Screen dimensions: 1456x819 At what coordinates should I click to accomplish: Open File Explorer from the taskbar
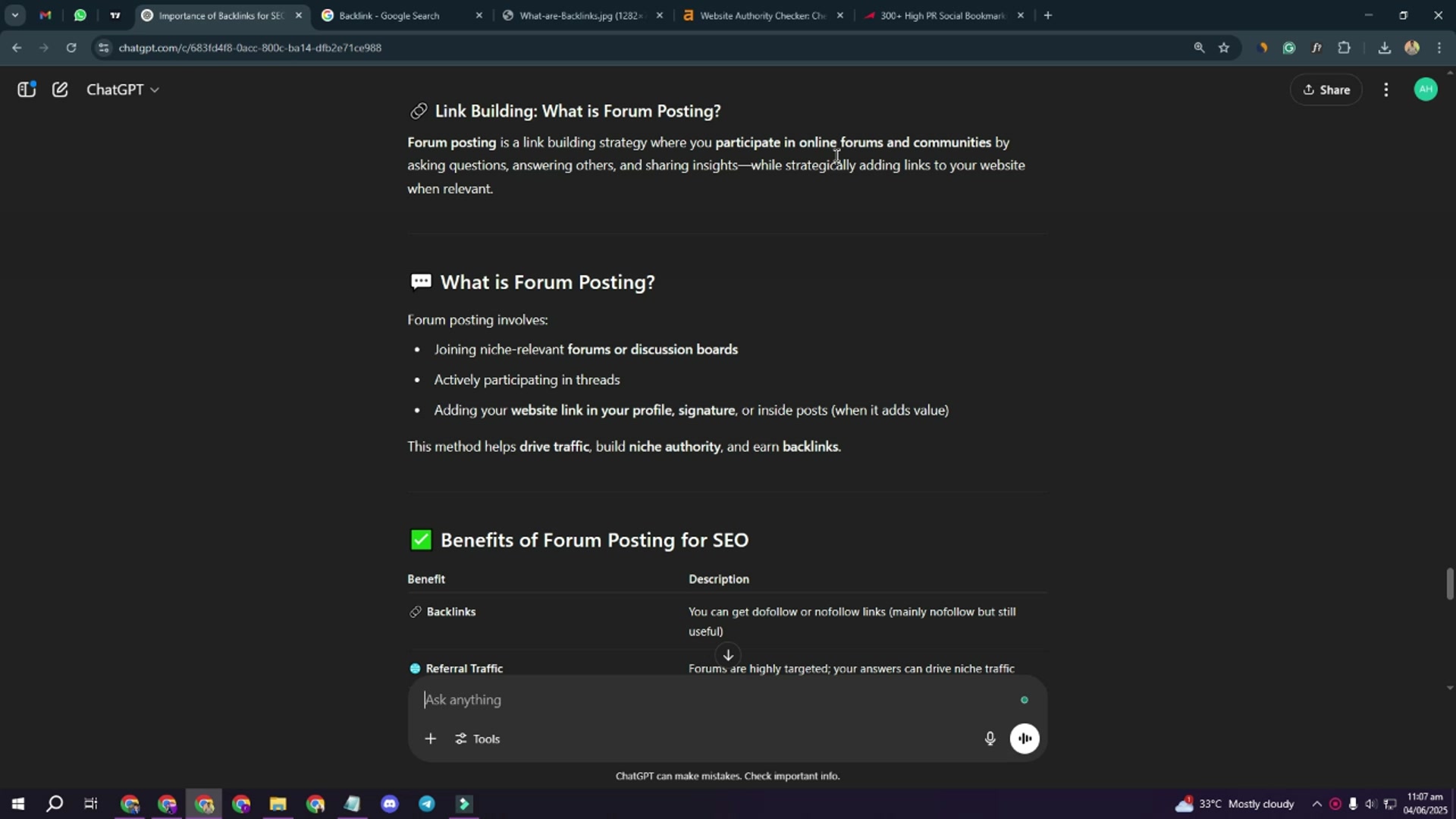278,804
